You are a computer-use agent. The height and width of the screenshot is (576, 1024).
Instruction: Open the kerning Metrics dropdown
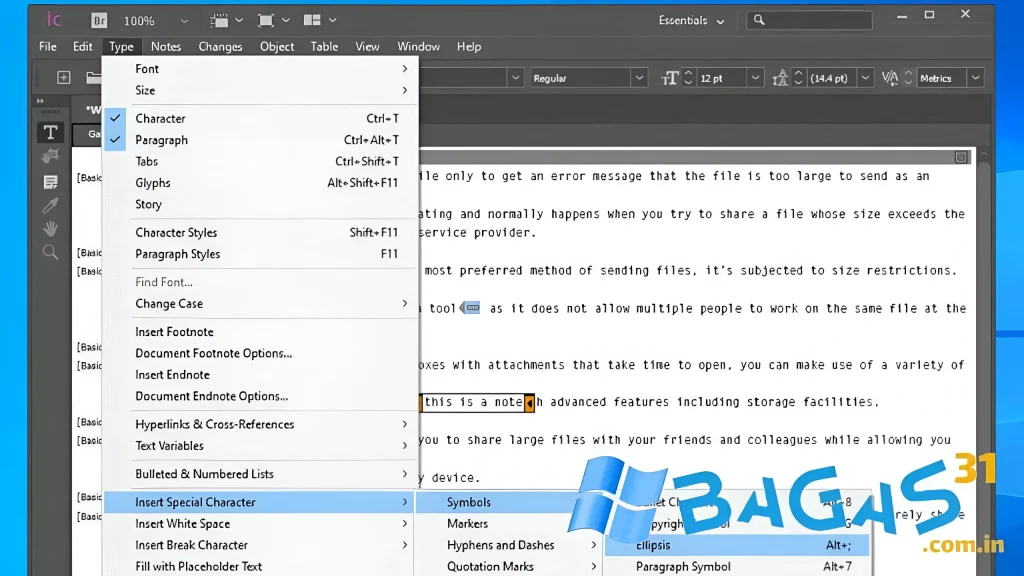point(975,78)
